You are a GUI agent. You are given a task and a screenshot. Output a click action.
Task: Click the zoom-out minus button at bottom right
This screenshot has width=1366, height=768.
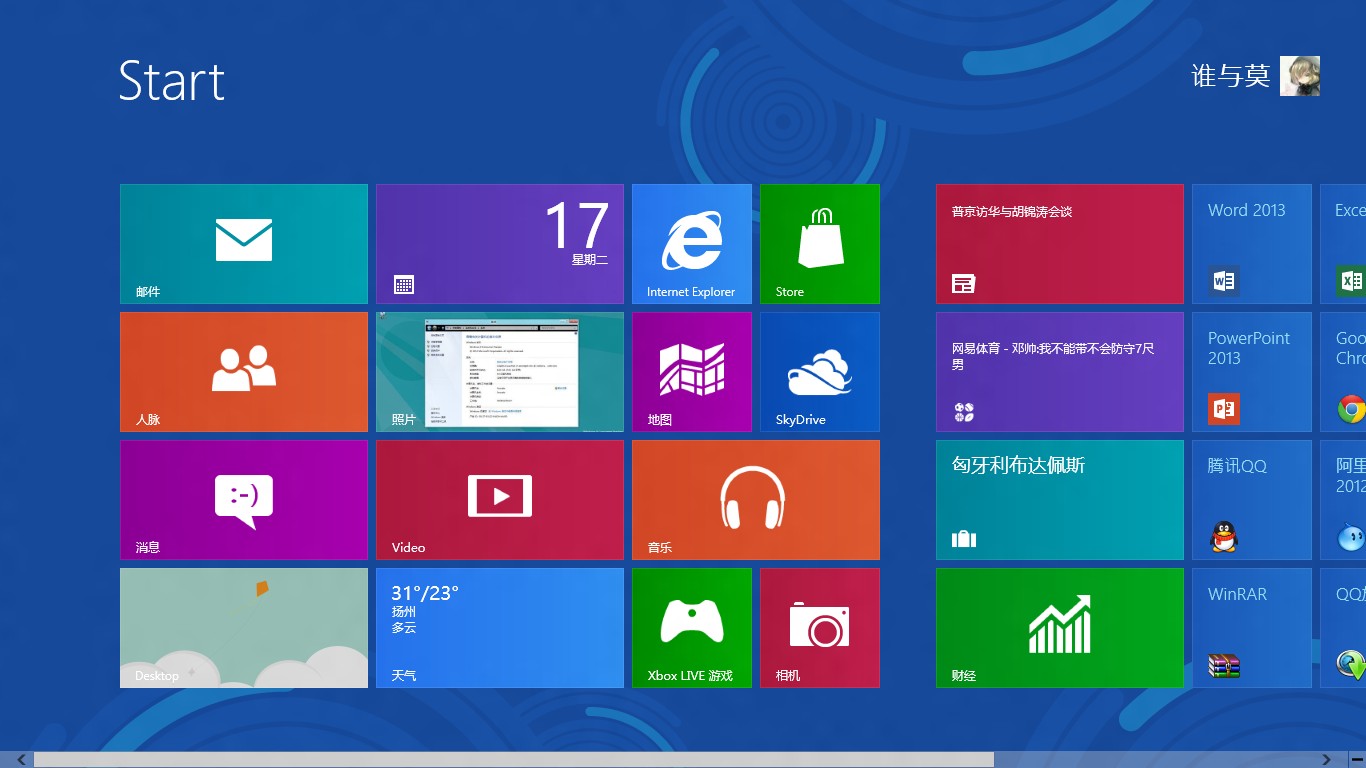point(1356,760)
